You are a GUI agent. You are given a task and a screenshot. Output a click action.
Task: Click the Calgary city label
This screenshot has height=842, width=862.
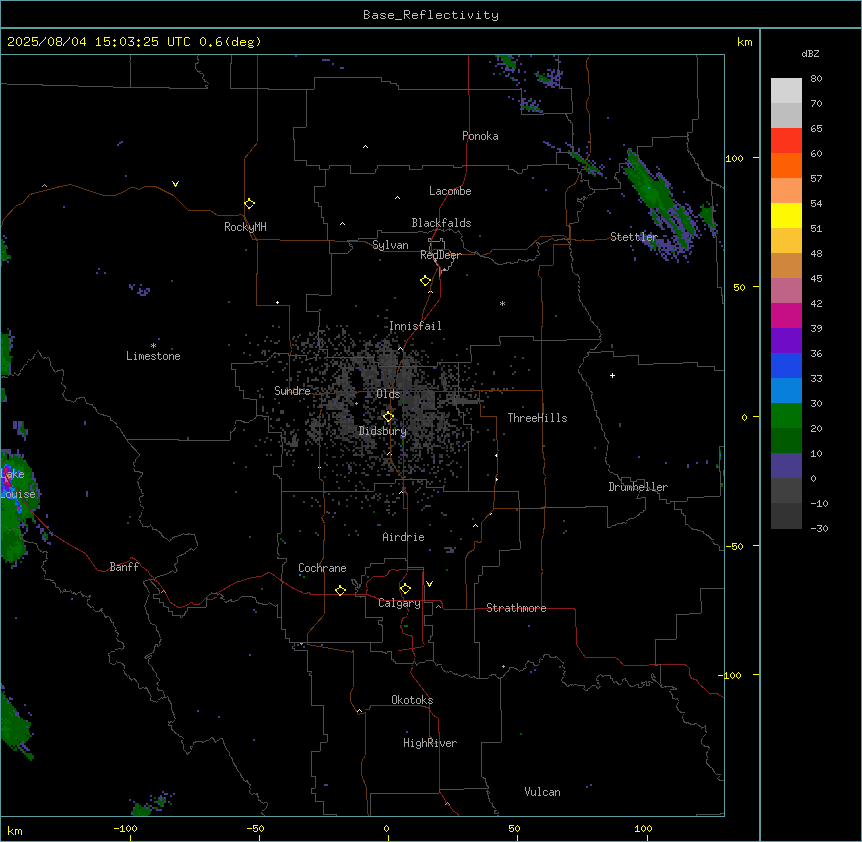coord(399,603)
